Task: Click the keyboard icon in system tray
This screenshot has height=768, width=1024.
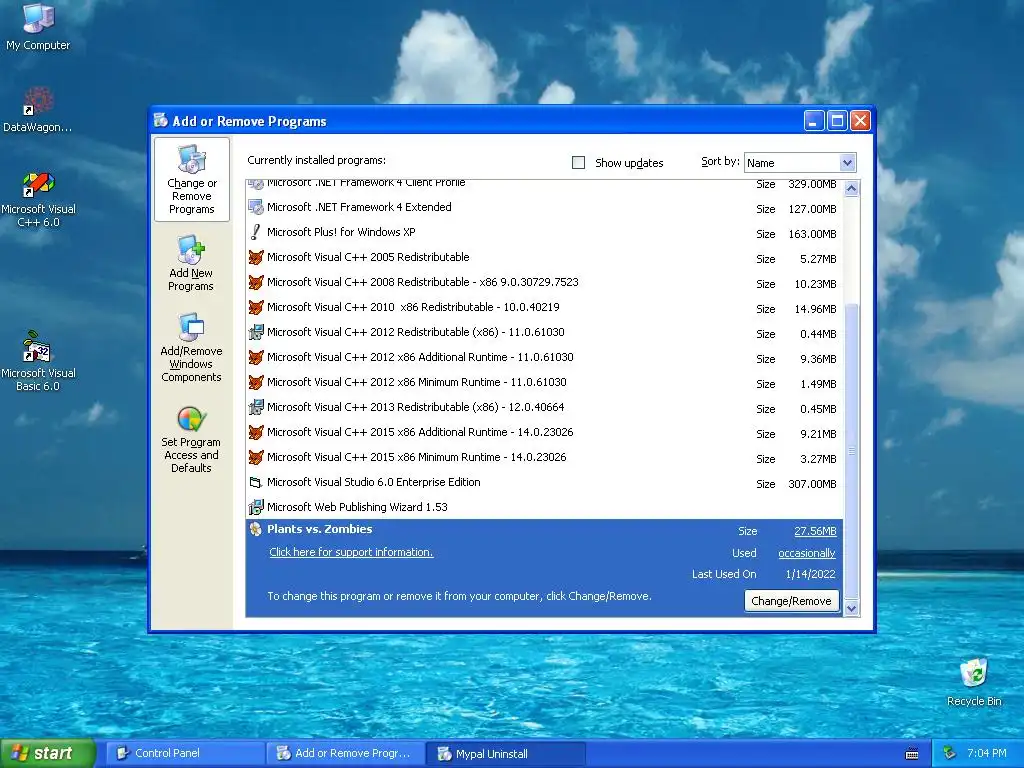Action: click(x=912, y=754)
